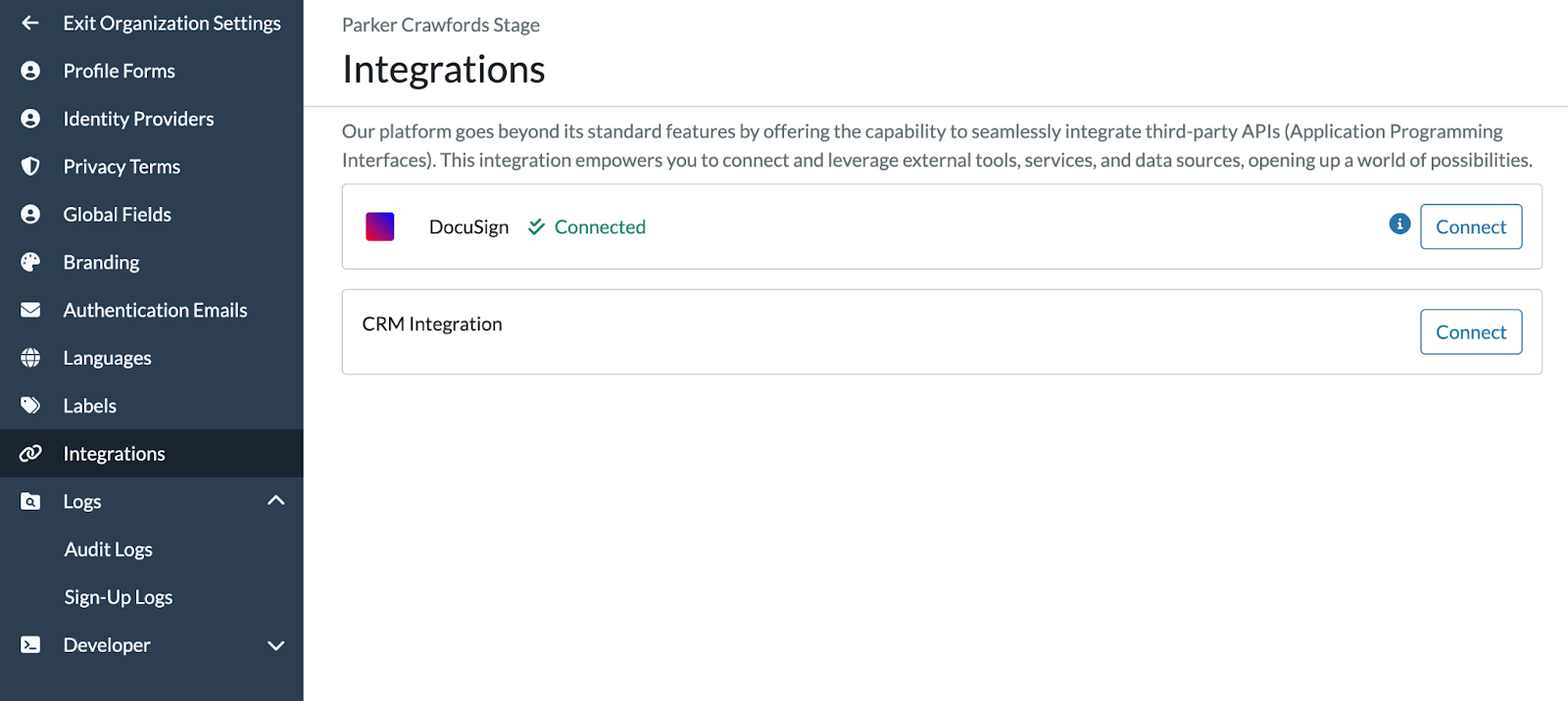Open the DocuSign info tooltip icon
The image size is (1568, 701).
pos(1399,225)
